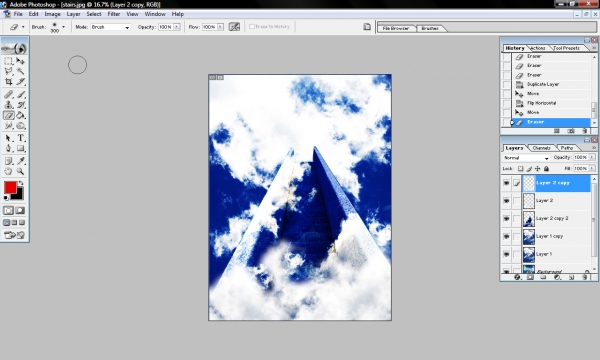Toggle lock transparent pixels

[x=520, y=169]
